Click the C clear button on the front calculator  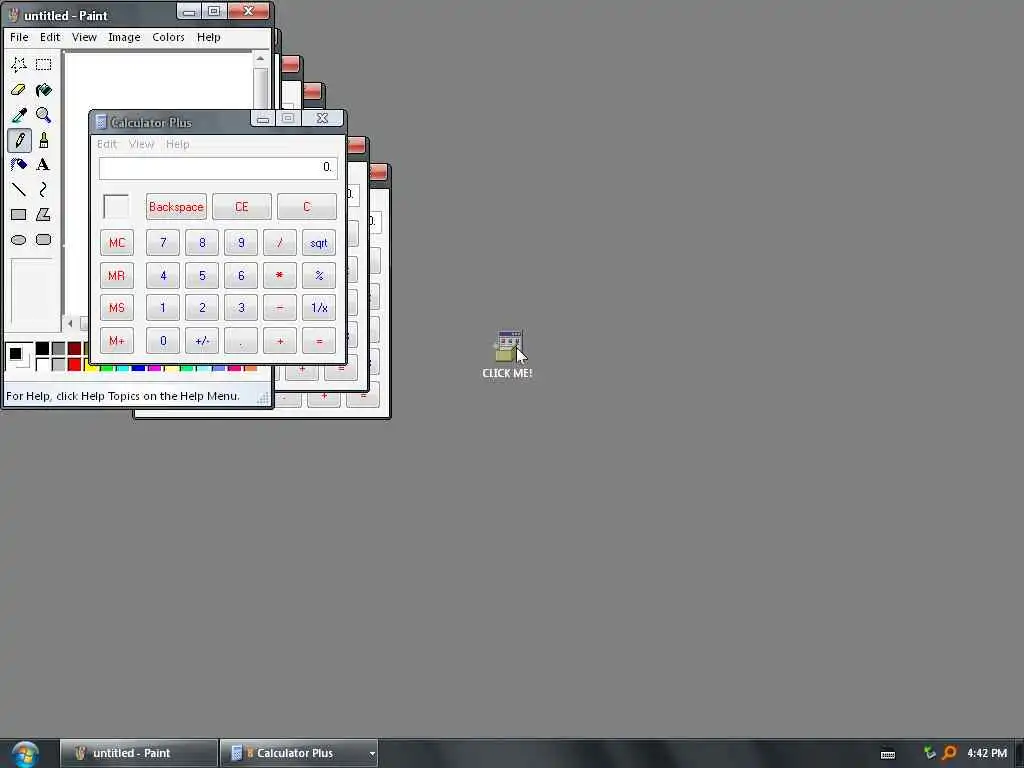[307, 207]
